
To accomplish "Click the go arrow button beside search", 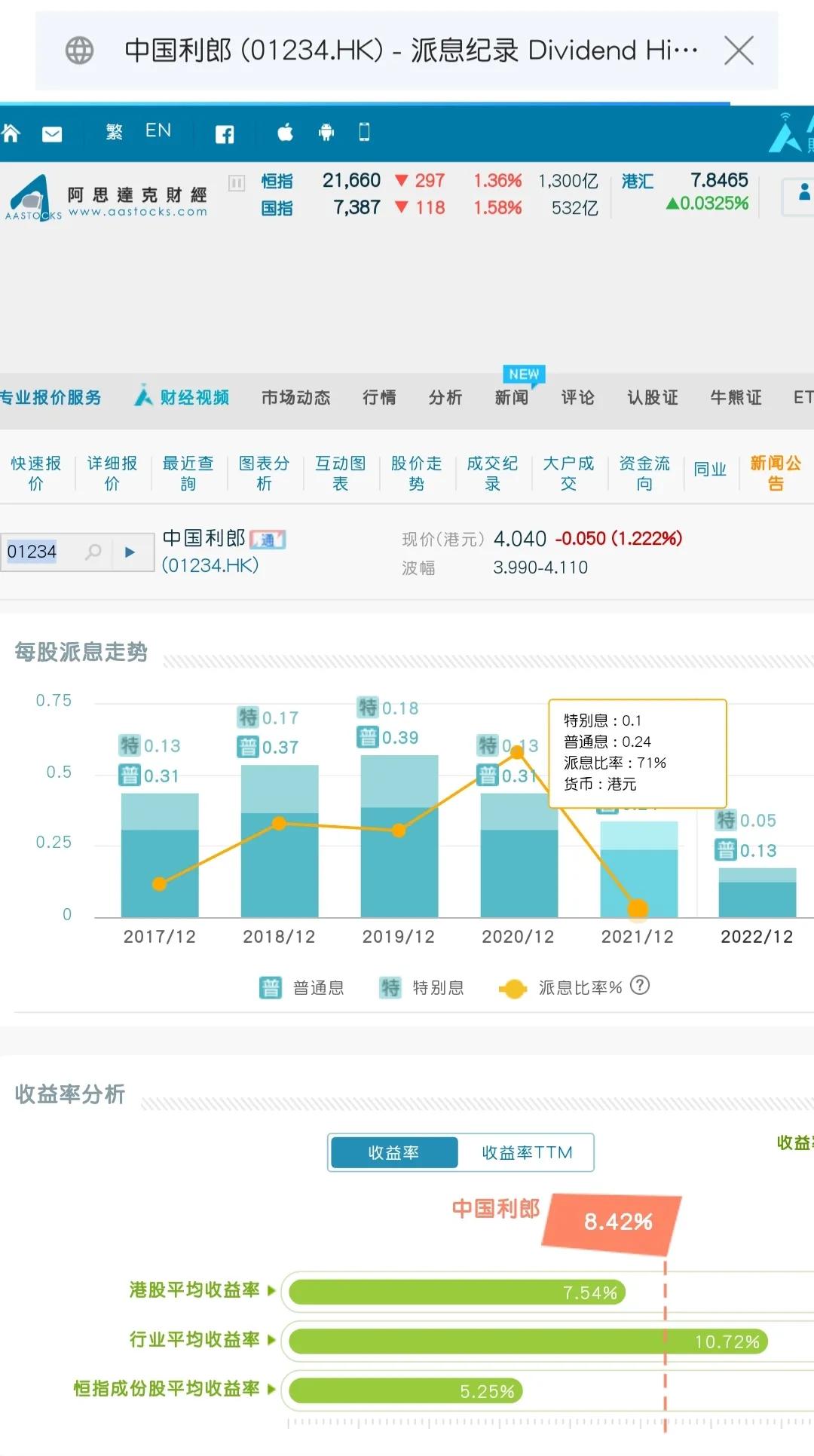I will pyautogui.click(x=130, y=552).
